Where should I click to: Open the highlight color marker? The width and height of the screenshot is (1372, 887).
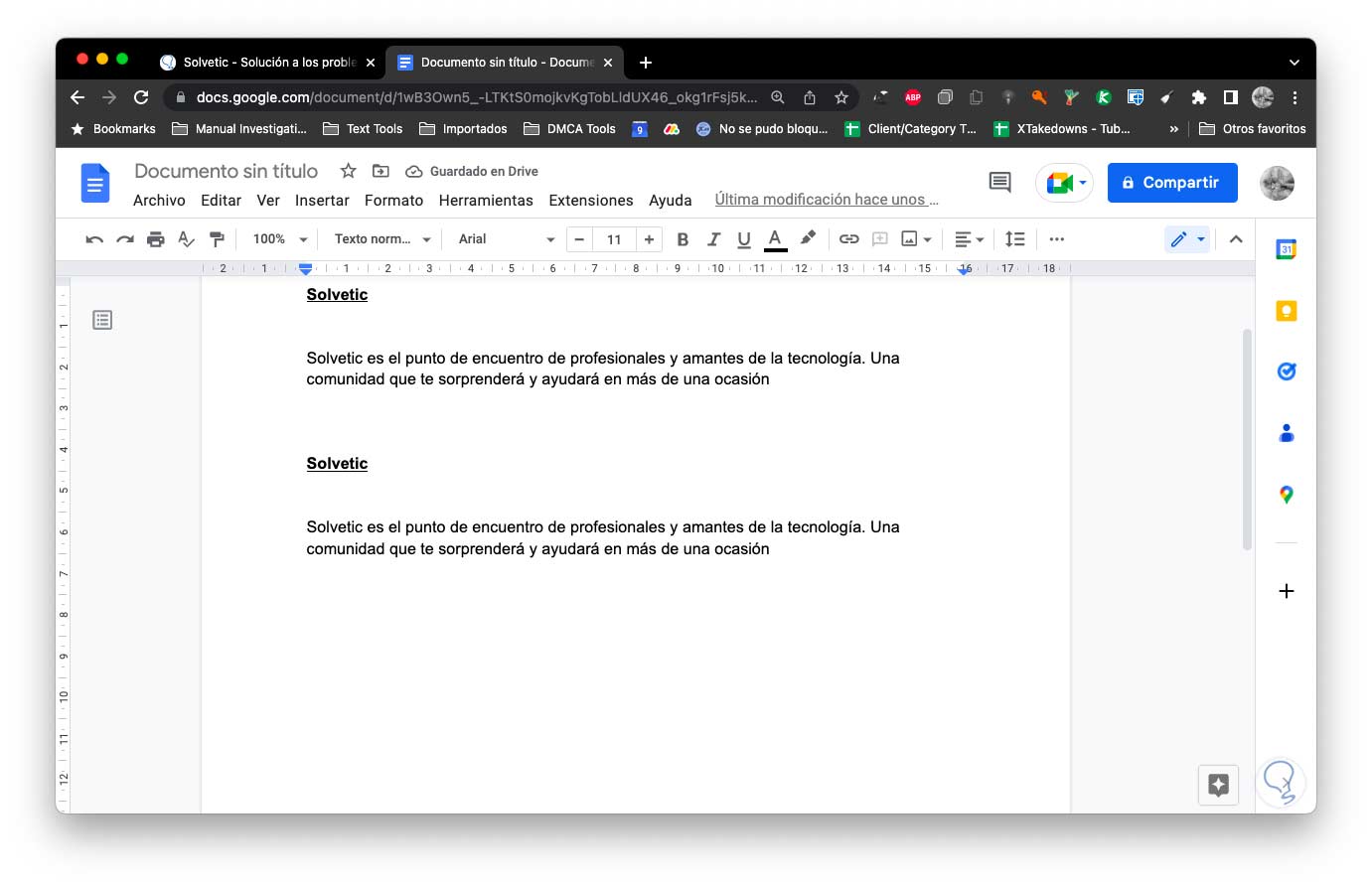808,238
